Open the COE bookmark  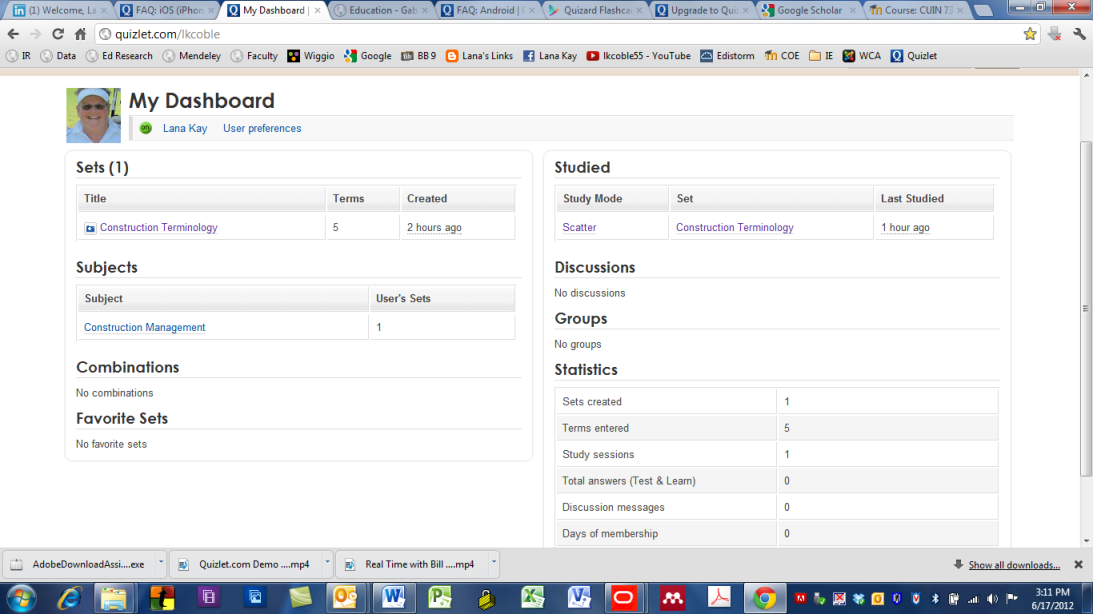click(x=782, y=56)
